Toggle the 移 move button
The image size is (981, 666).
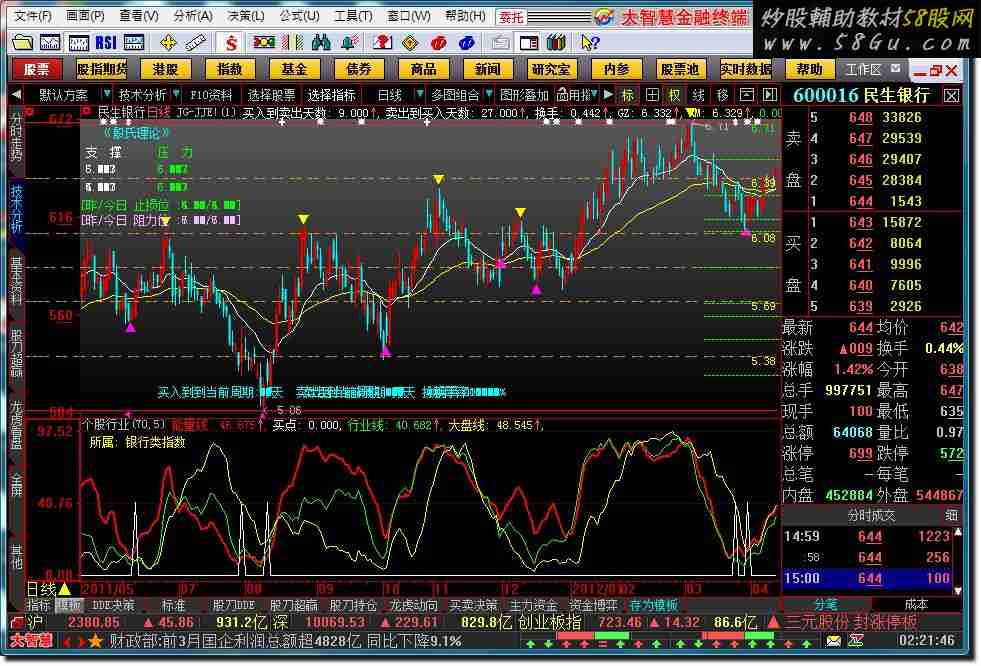tap(723, 95)
